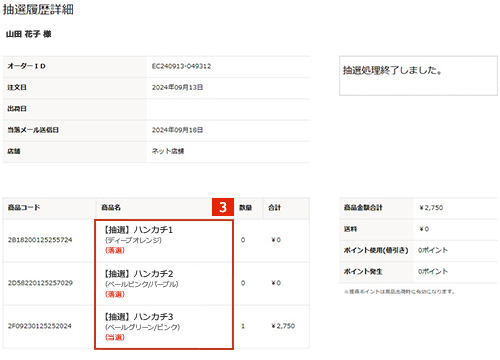This screenshot has width=500, height=360.
Task: Click the footnote about 獲得ポイント
Action: (x=400, y=292)
